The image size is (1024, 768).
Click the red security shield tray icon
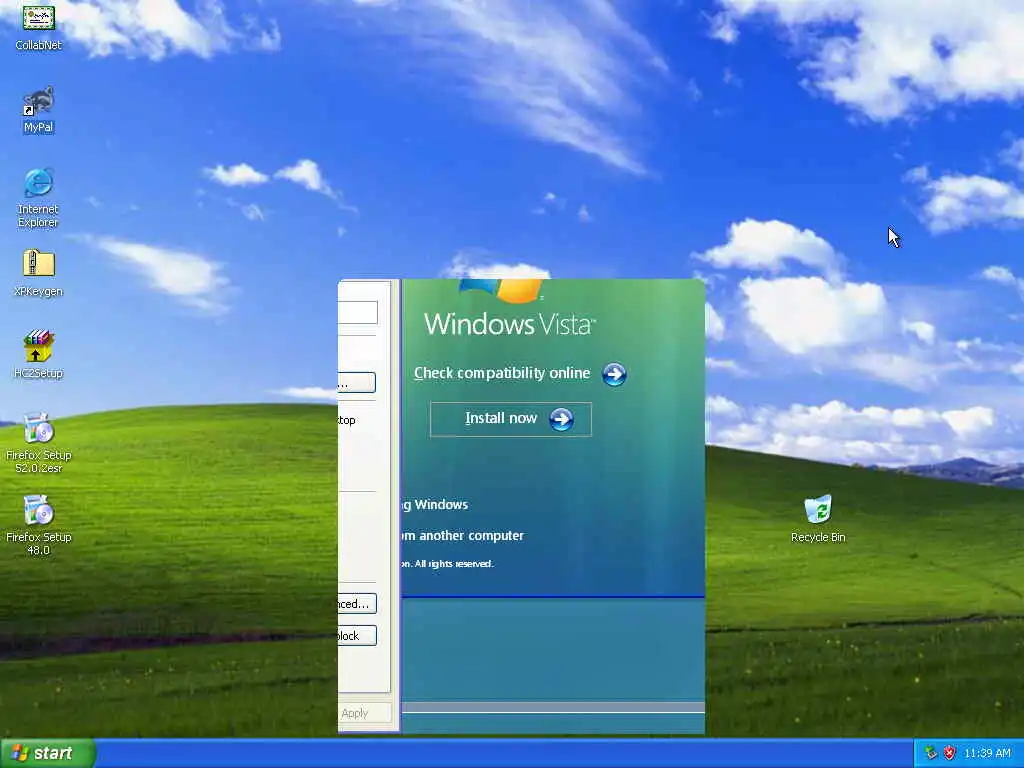pyautogui.click(x=950, y=753)
